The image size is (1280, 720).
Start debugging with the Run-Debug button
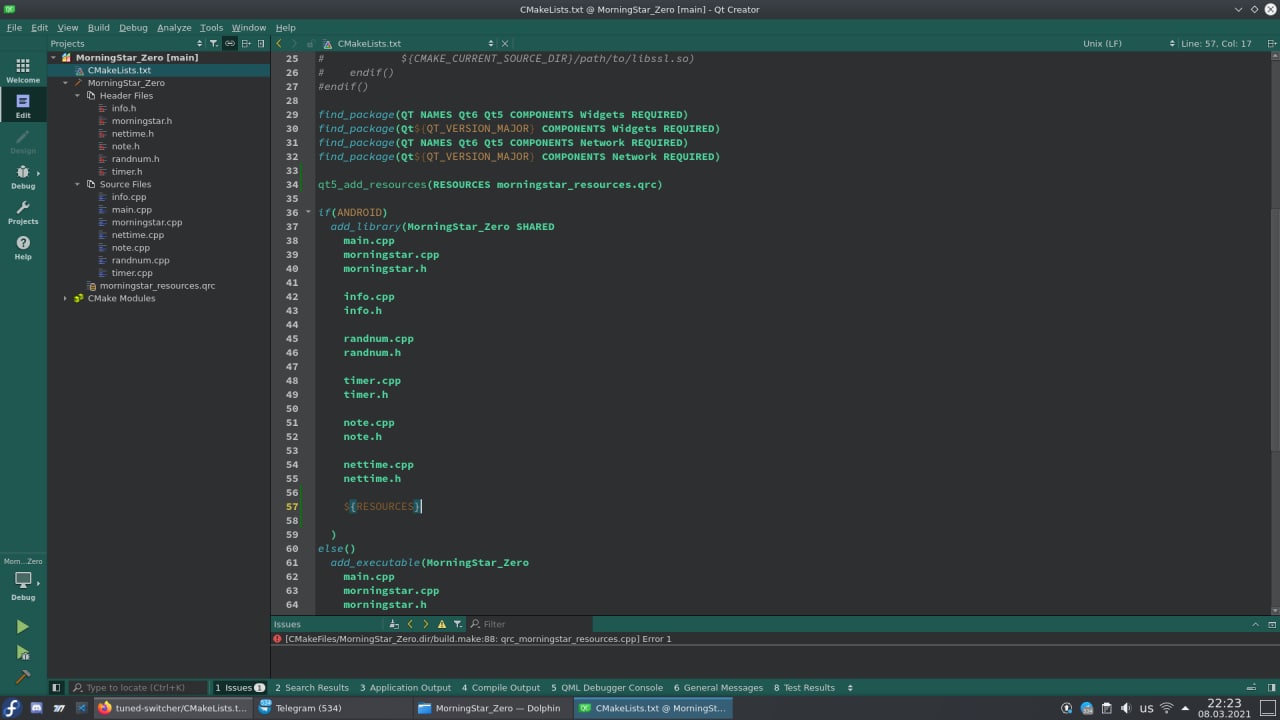(22, 652)
